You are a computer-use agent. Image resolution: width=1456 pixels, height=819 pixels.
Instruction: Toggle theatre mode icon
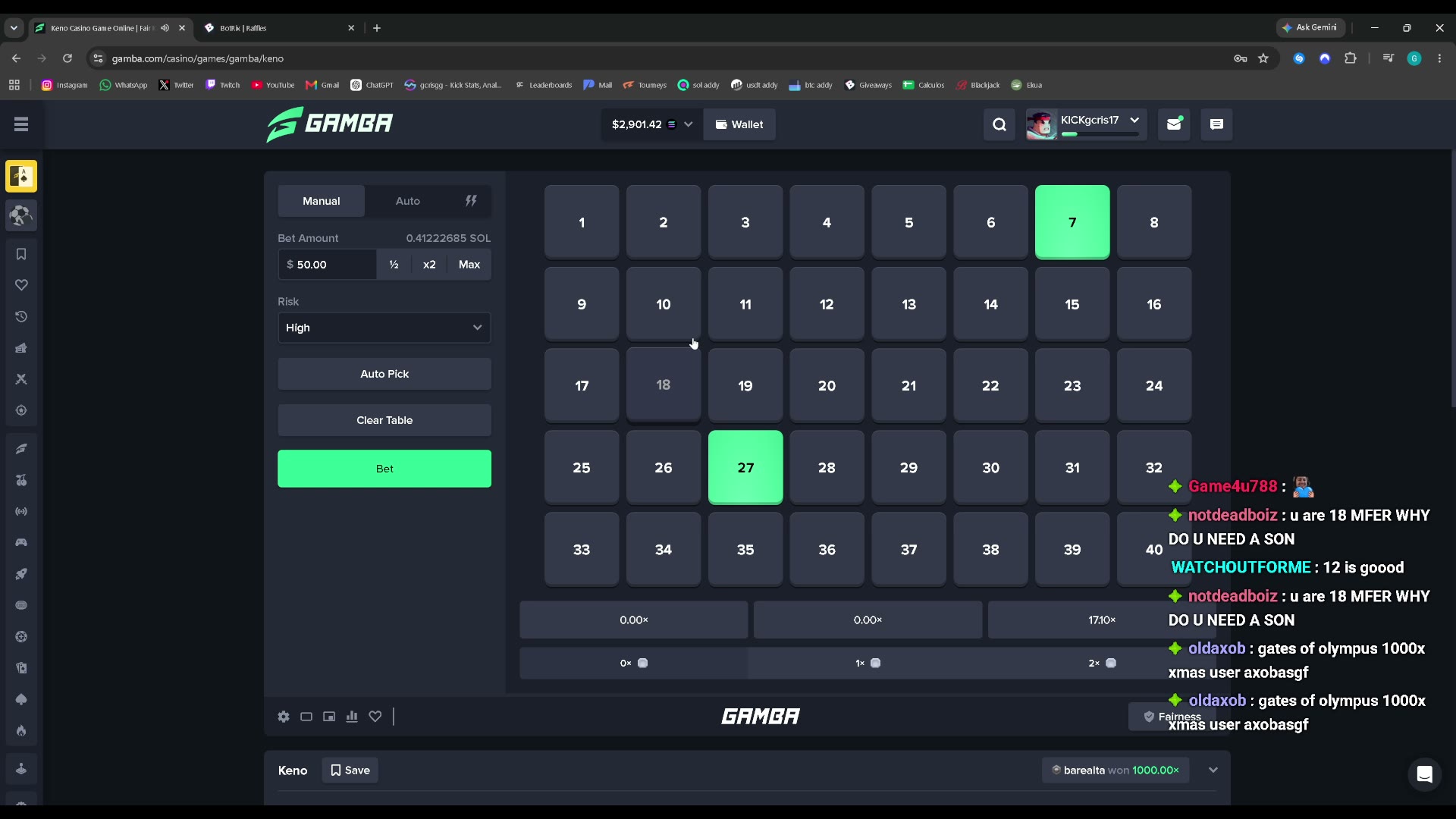pyautogui.click(x=306, y=717)
